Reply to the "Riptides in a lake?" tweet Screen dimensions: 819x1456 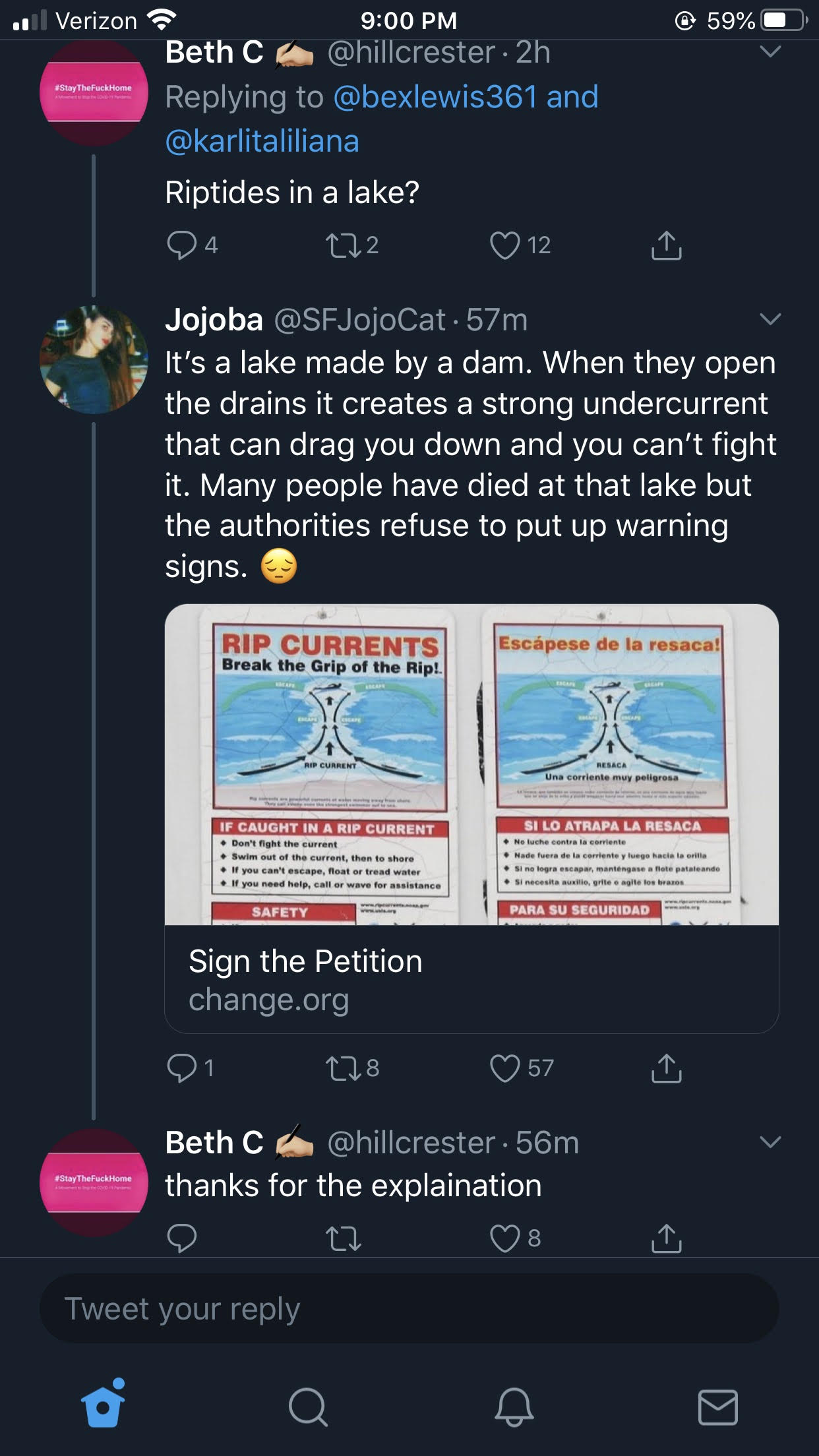[x=182, y=245]
